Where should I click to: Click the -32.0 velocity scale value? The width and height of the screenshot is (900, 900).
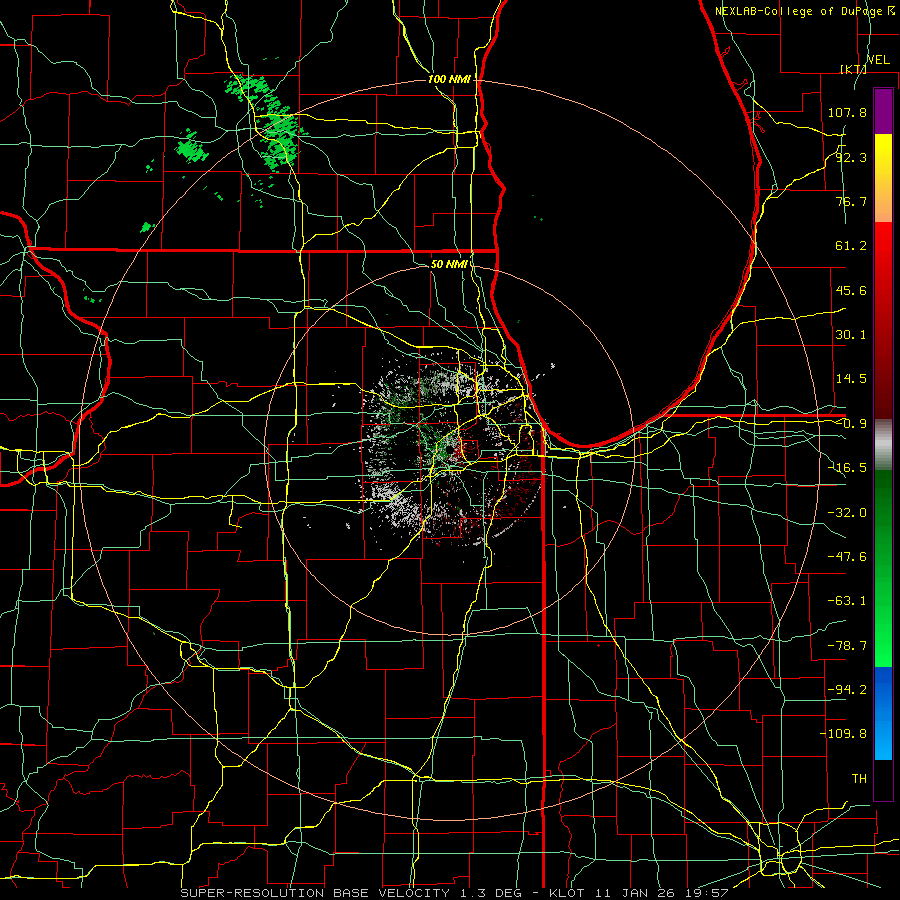point(847,513)
